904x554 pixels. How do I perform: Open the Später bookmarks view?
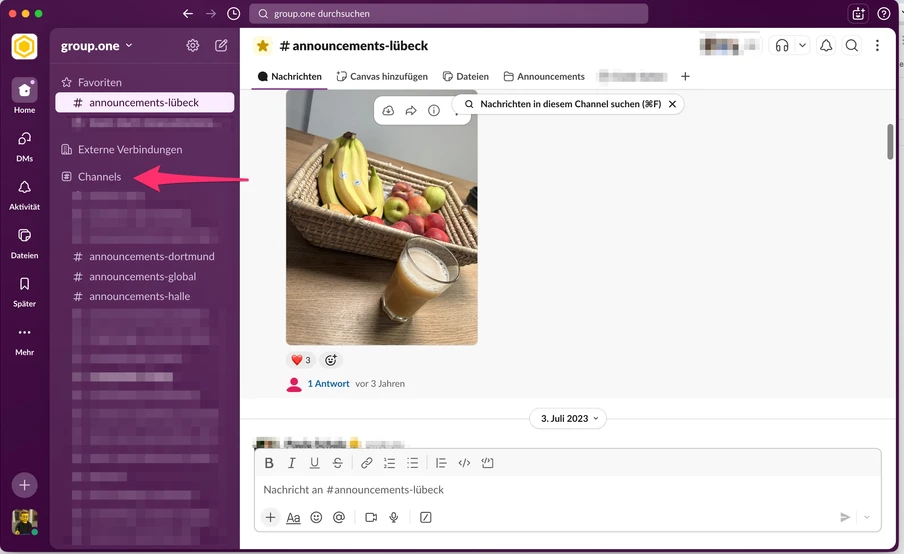point(24,291)
